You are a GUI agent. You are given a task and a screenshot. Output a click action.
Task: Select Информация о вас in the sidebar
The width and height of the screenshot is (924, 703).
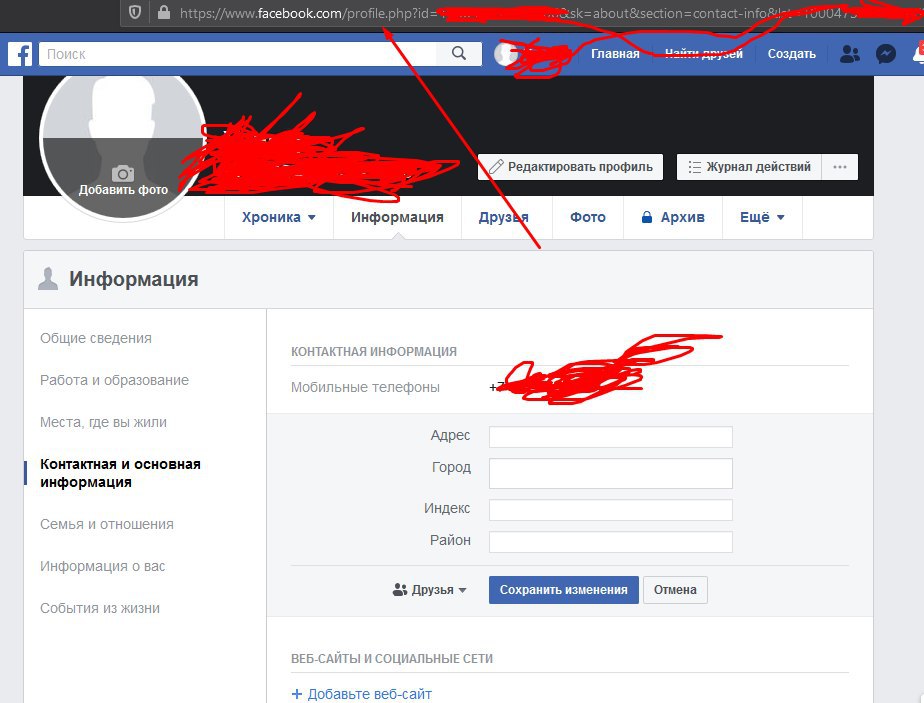[103, 566]
